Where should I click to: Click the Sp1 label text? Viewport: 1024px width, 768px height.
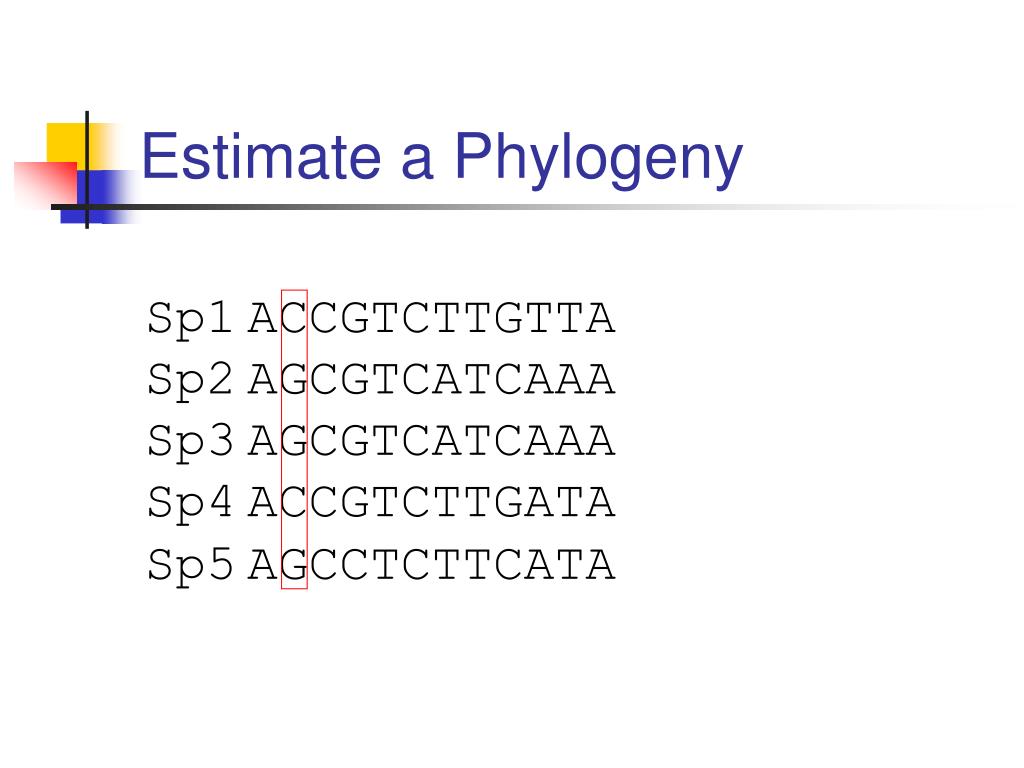pos(189,319)
